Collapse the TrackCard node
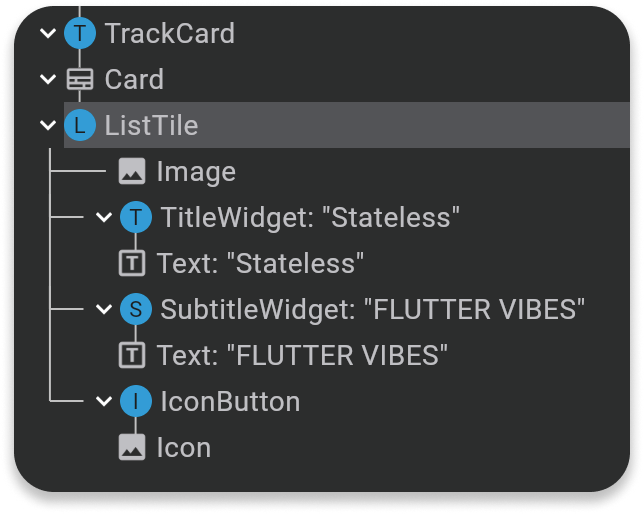This screenshot has width=644, height=514. pyautogui.click(x=47, y=33)
